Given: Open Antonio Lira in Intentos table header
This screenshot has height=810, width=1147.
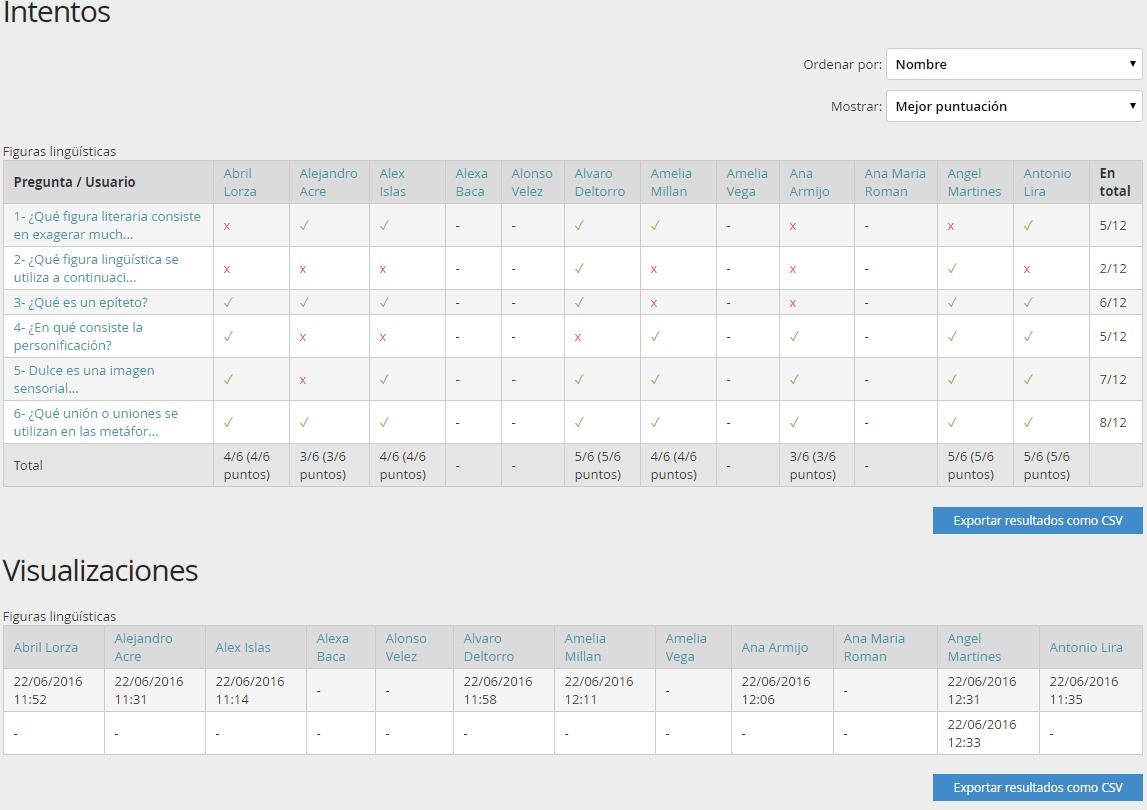Looking at the screenshot, I should tap(1047, 182).
